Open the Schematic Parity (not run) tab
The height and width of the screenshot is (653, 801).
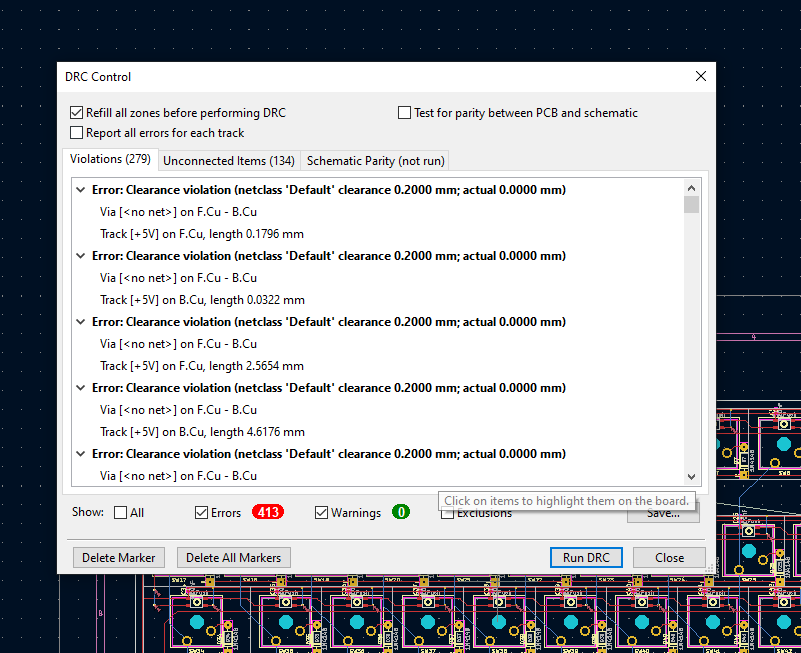(x=375, y=161)
